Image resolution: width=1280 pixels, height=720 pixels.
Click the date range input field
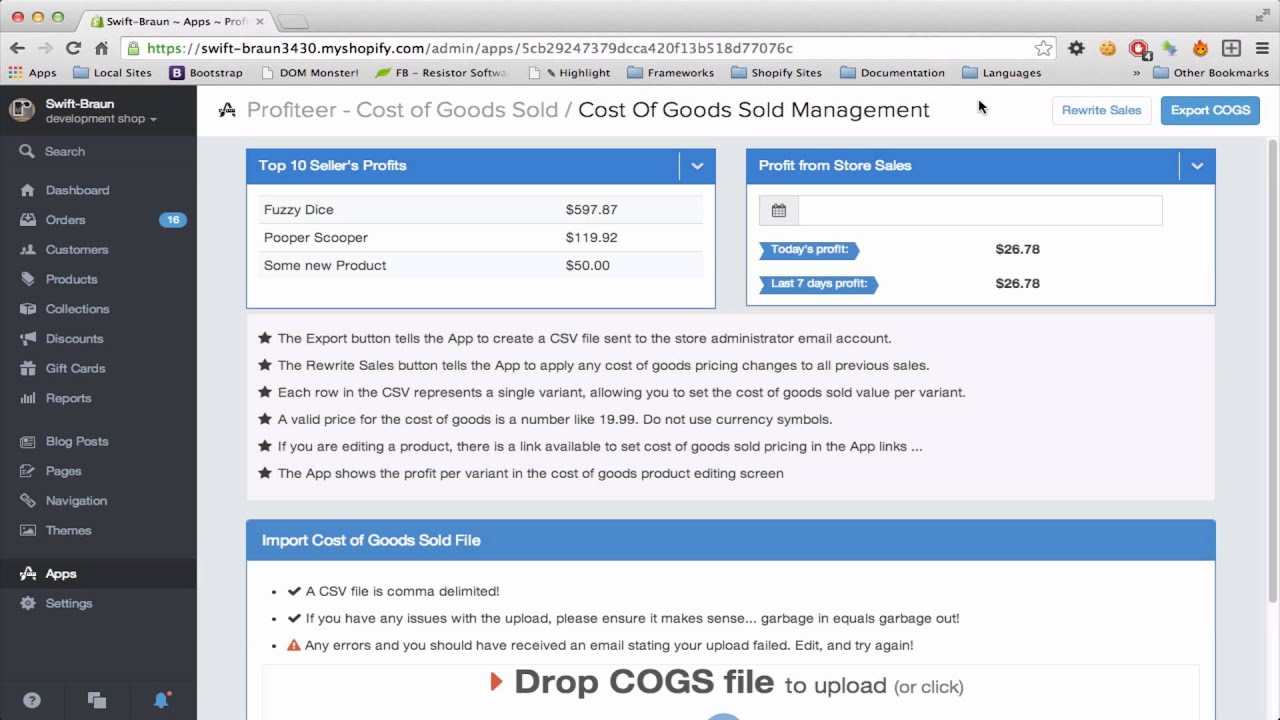point(980,210)
